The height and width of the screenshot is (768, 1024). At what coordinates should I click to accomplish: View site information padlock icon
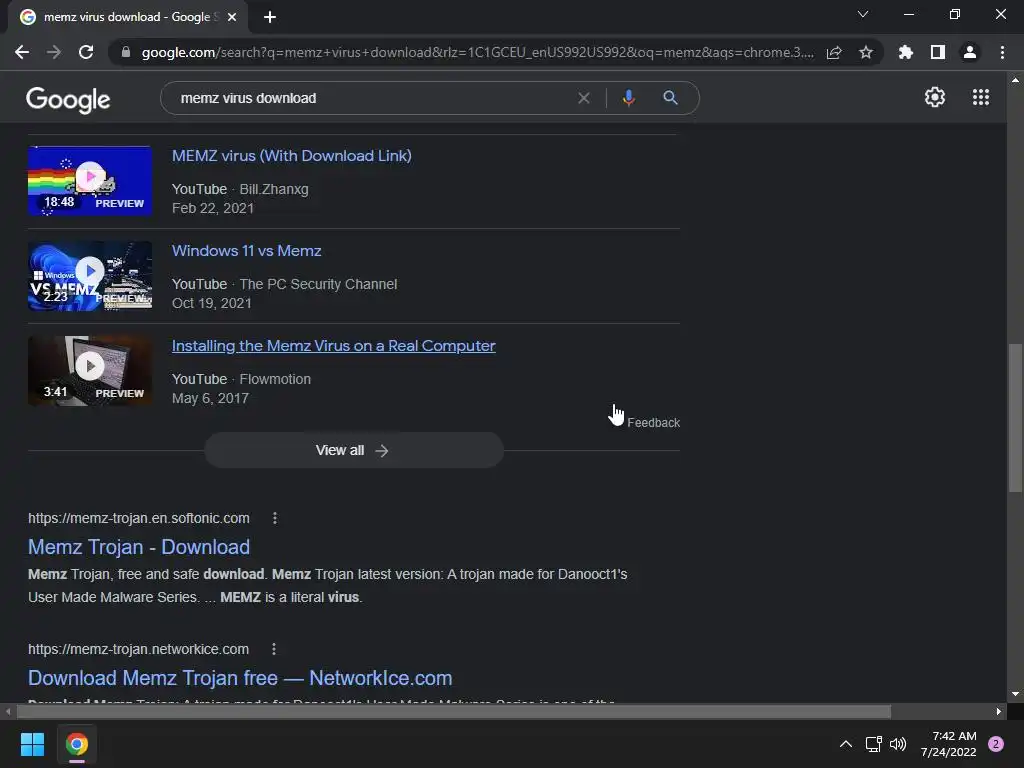coord(126,52)
